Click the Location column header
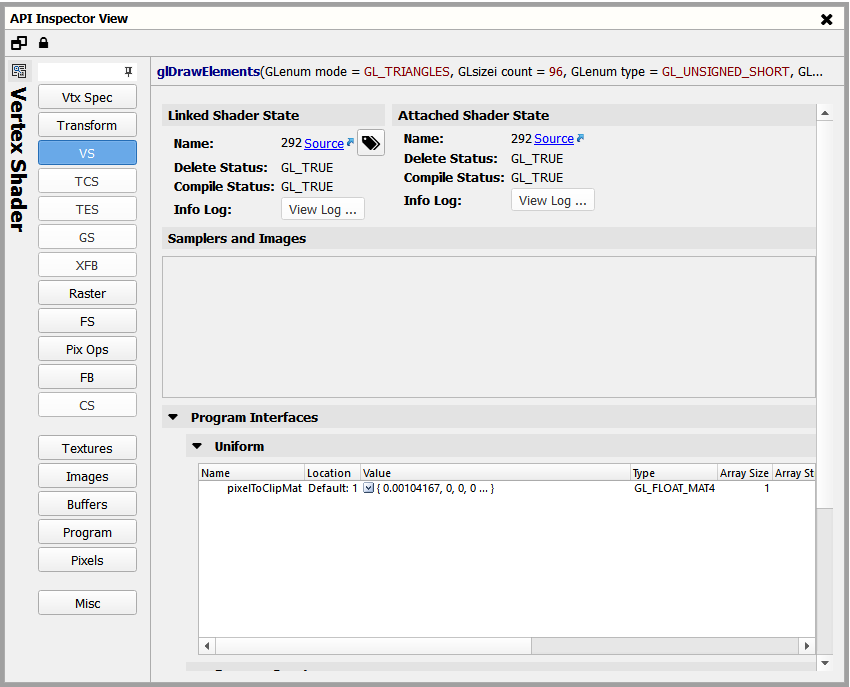 point(332,473)
